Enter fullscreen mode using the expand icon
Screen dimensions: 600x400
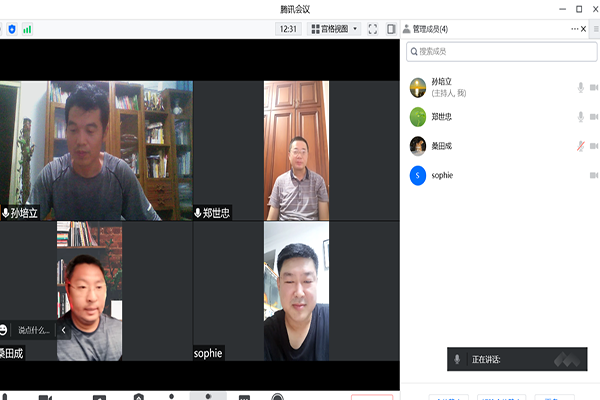pyautogui.click(x=373, y=29)
